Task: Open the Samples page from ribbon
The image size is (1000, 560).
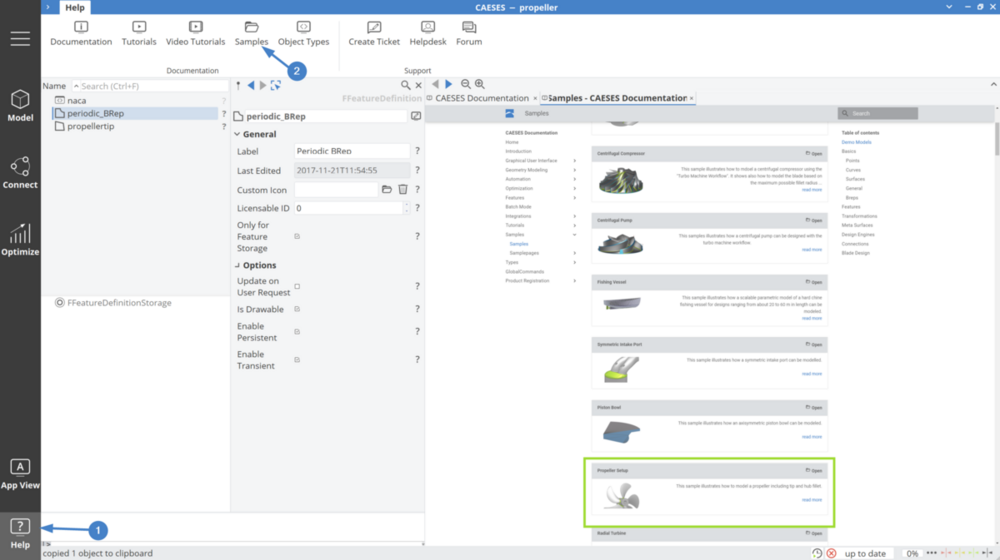Action: [x=251, y=33]
